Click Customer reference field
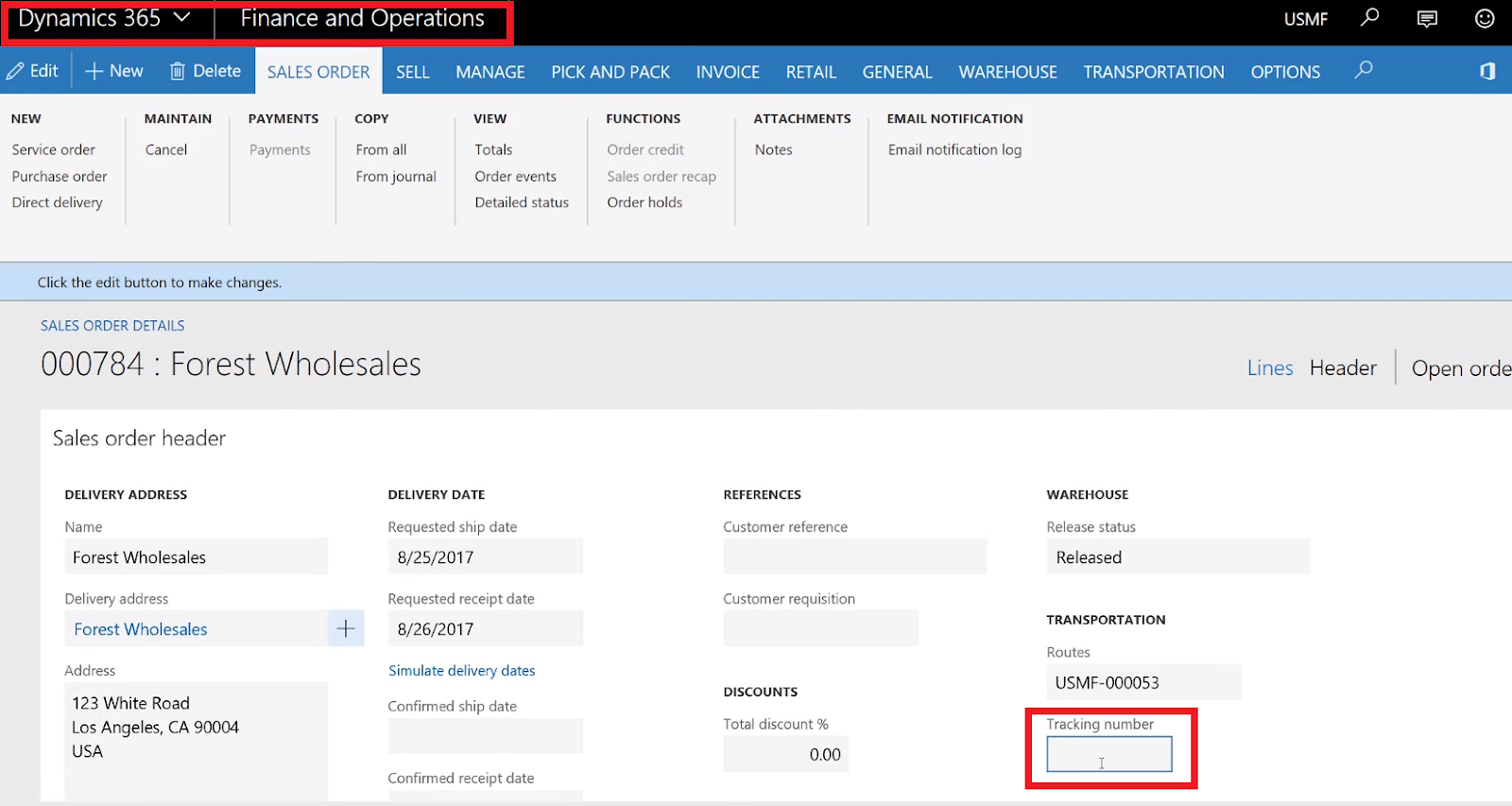The image size is (1512, 806). (x=855, y=557)
